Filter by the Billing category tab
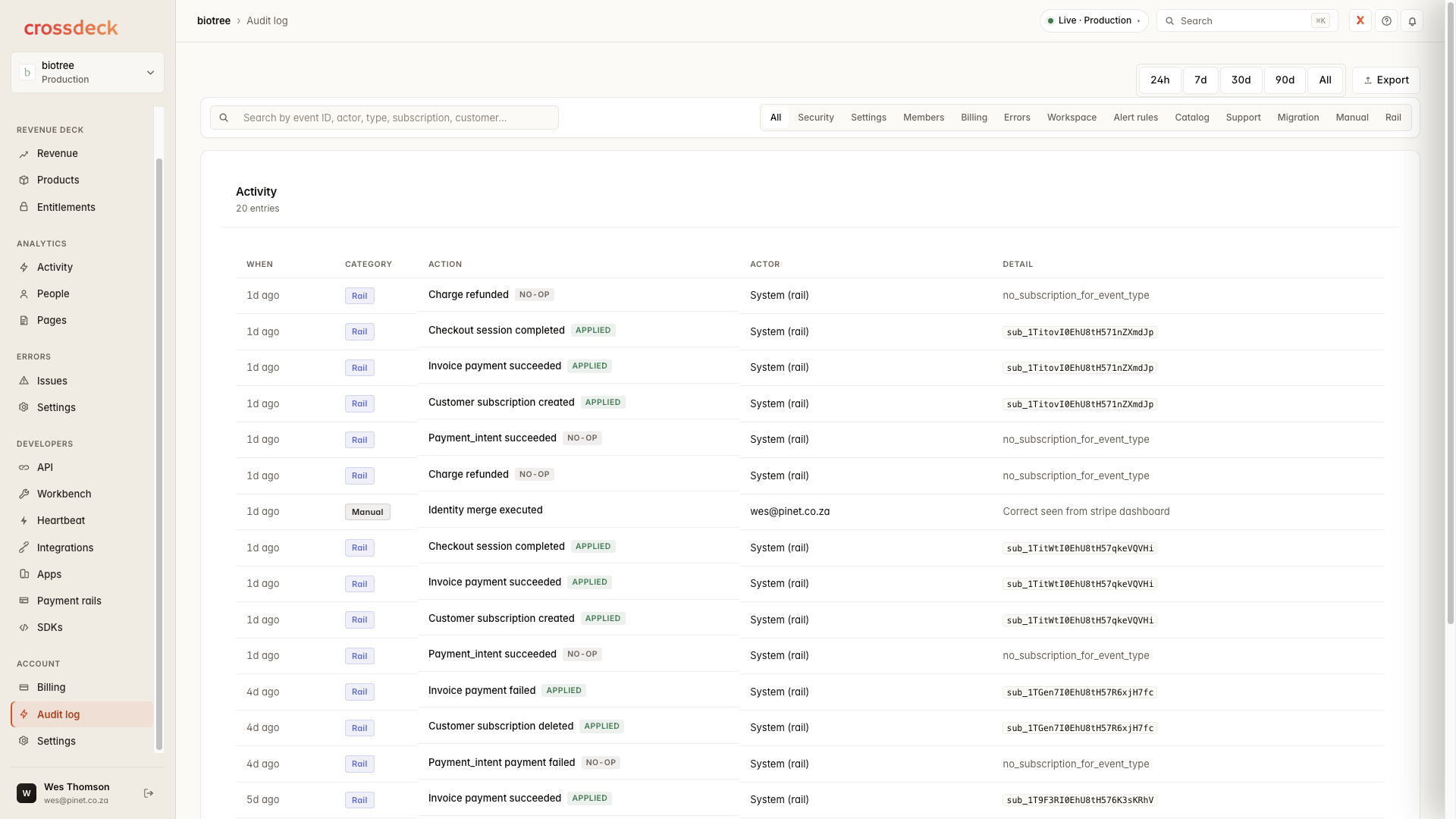The image size is (1456, 819). pos(974,118)
